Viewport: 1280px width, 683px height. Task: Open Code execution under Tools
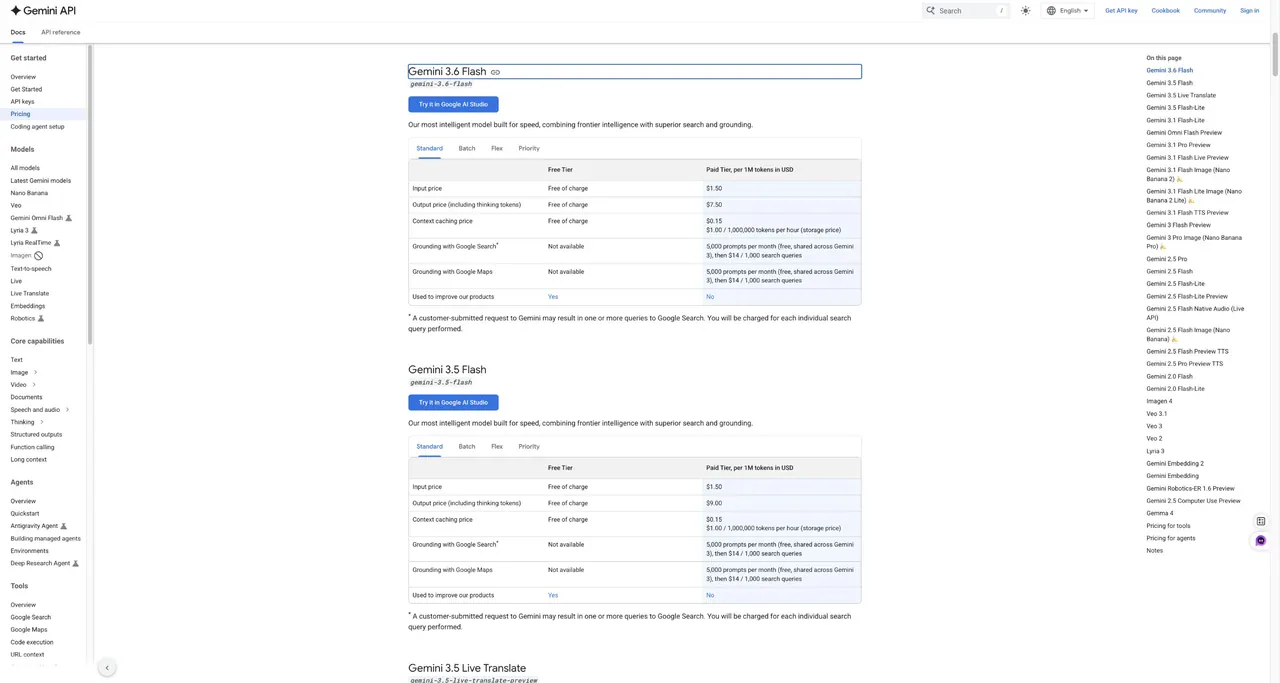pyautogui.click(x=32, y=642)
